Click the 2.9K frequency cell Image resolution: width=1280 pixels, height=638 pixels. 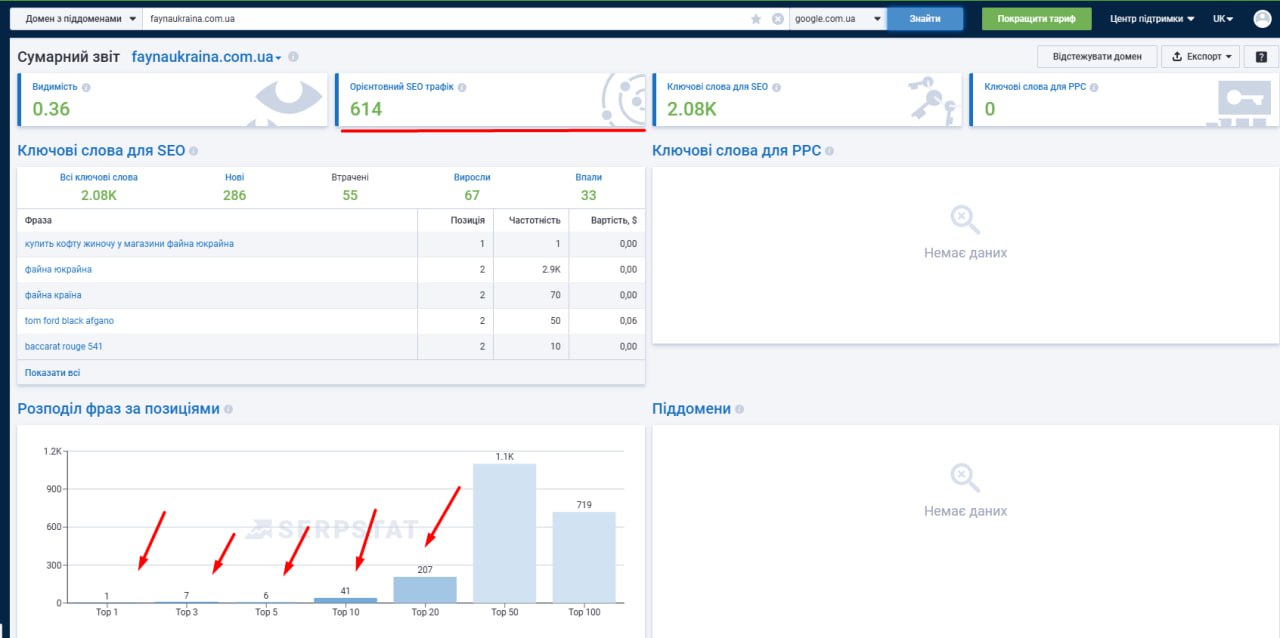tap(551, 270)
